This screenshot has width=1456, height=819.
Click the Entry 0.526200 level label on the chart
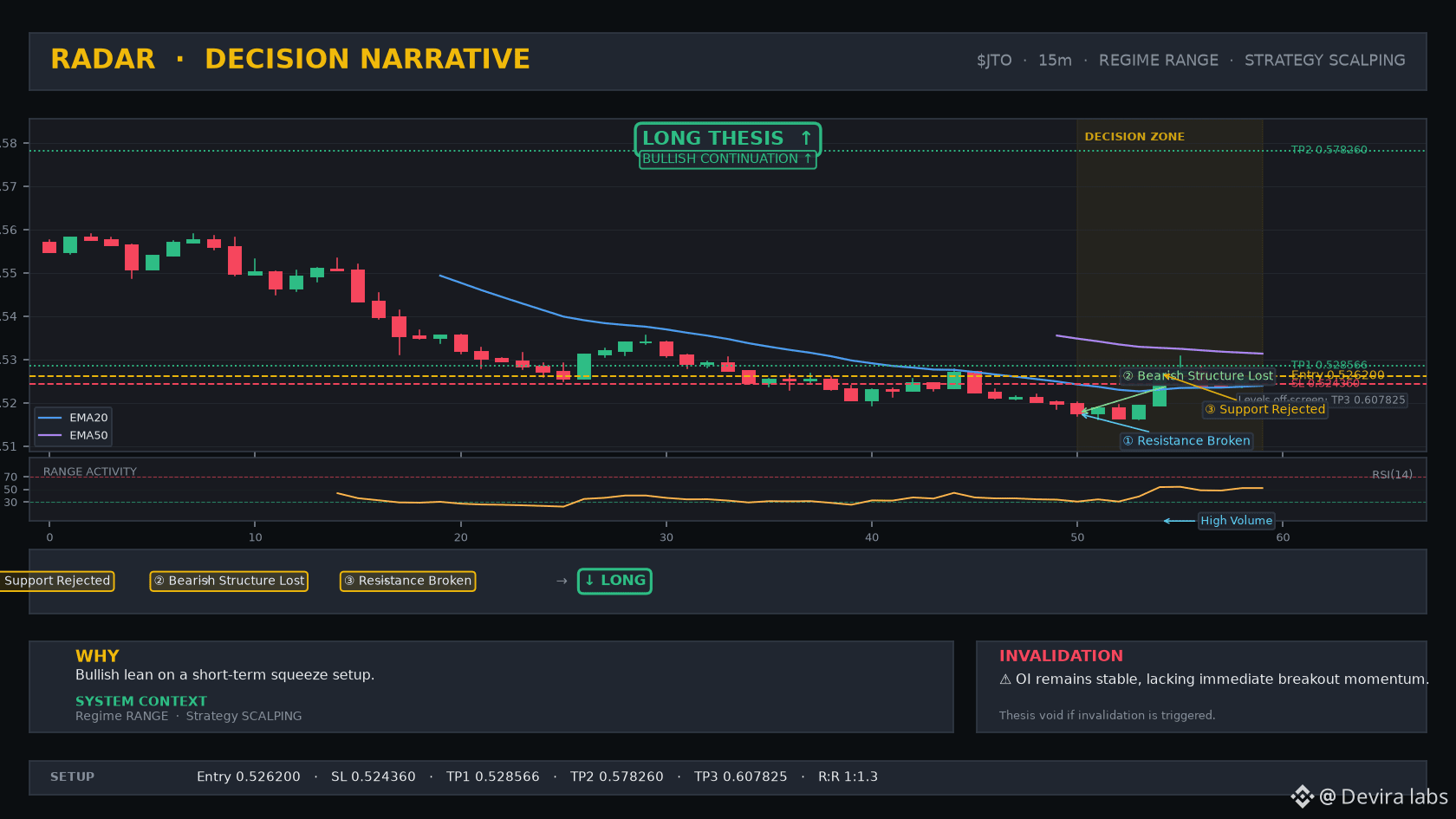[x=1337, y=374]
